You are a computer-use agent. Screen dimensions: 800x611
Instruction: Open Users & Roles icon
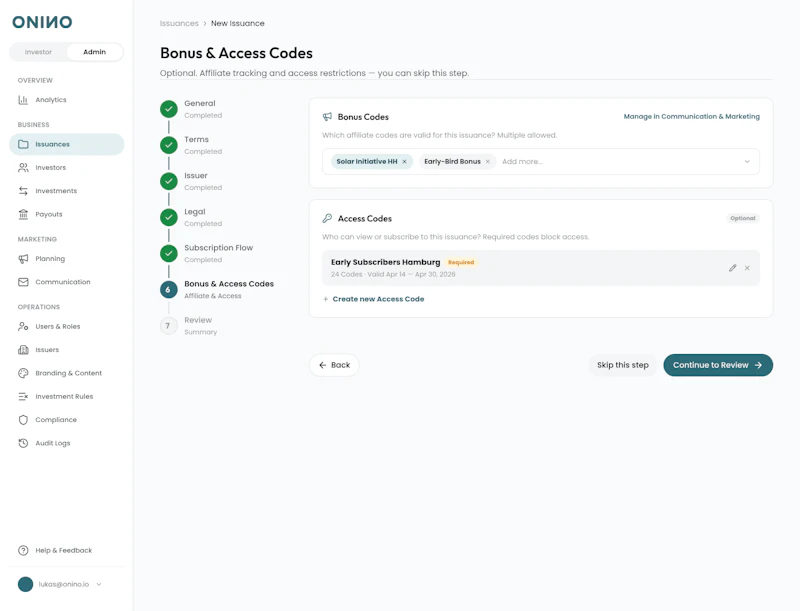click(x=23, y=326)
